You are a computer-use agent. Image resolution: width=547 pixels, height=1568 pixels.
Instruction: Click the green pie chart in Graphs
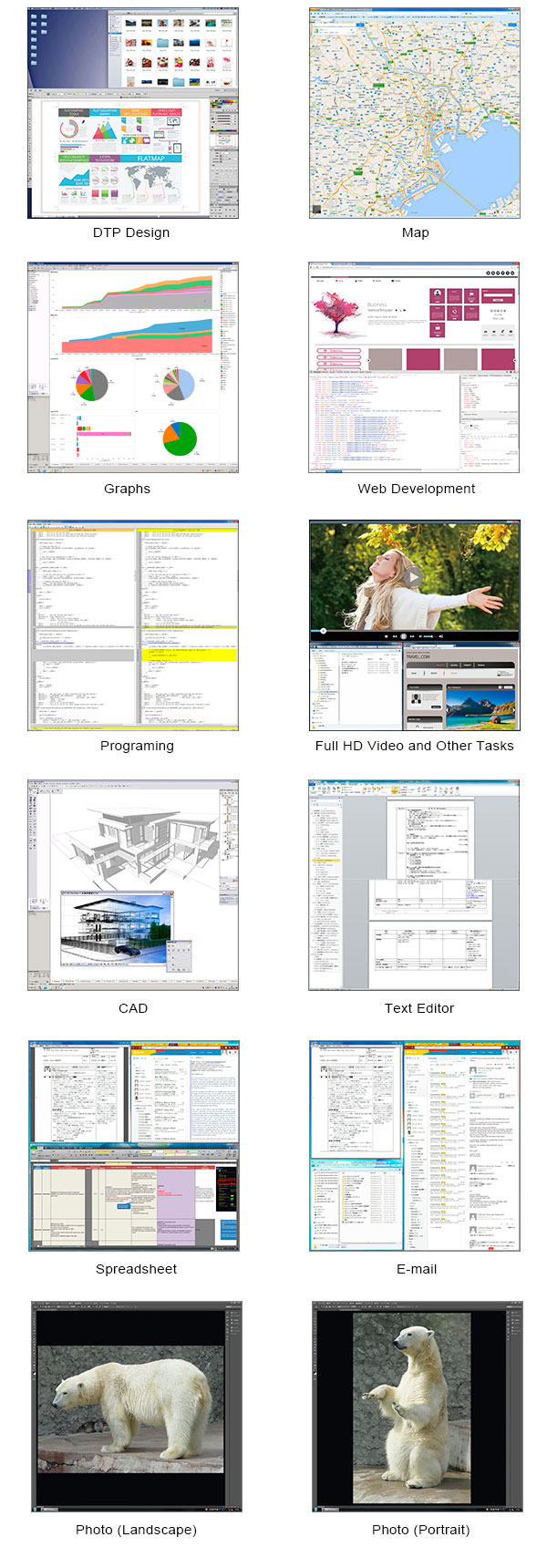tap(180, 438)
